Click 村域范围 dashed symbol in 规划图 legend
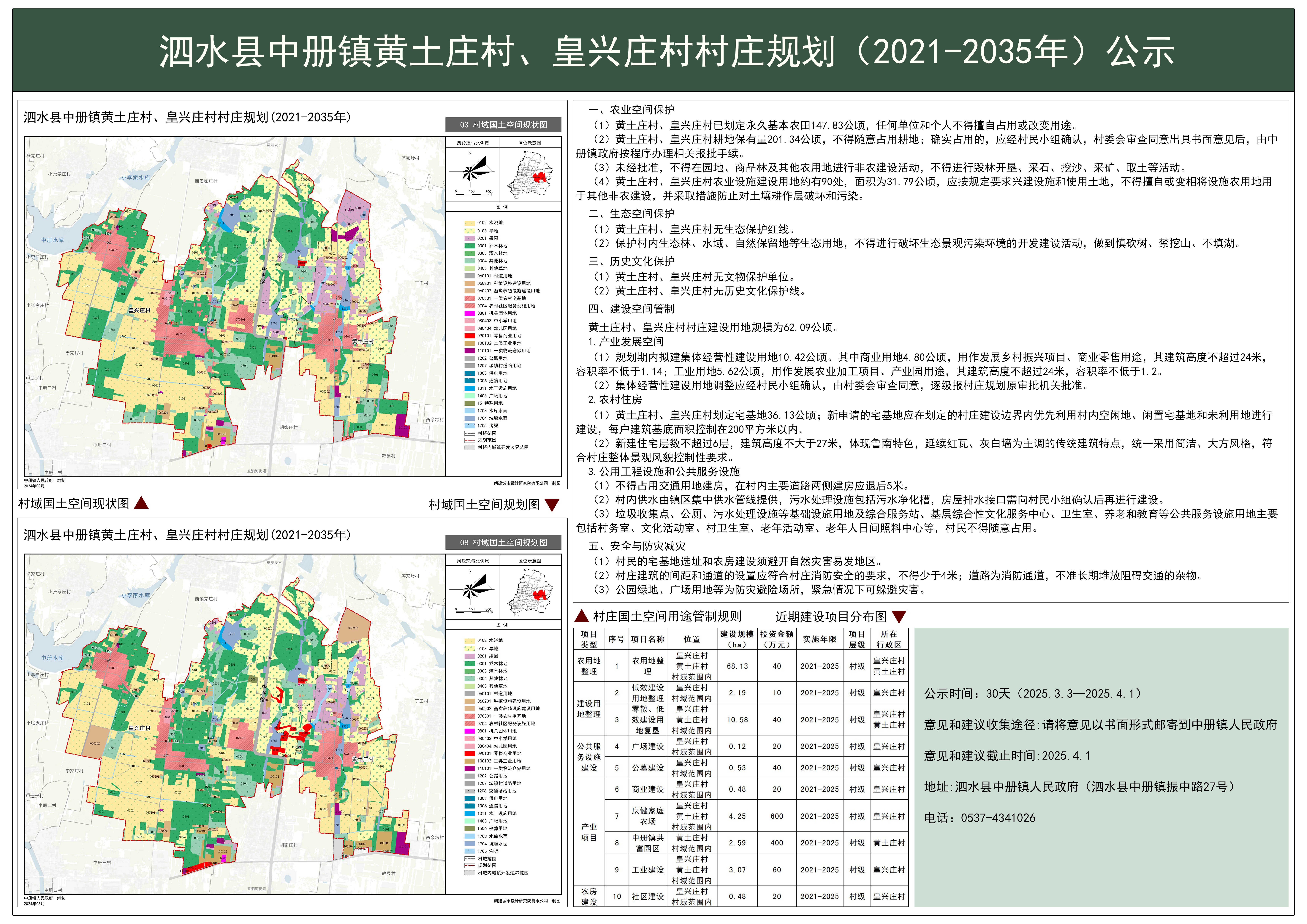Screen dimensions: 1307x924 click(x=470, y=858)
